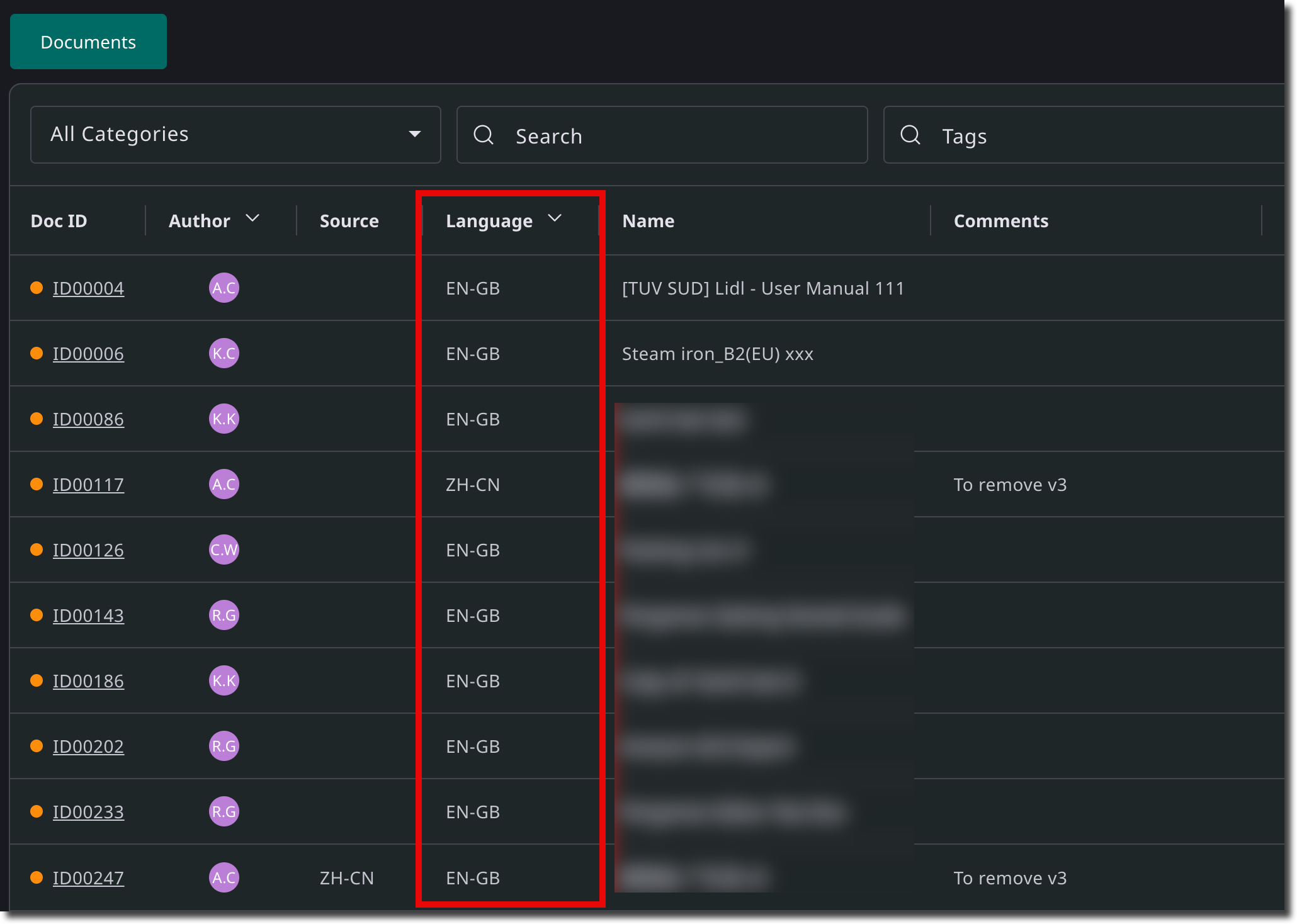Click the orange status dot for ID00186
1297x924 pixels.
(37, 680)
